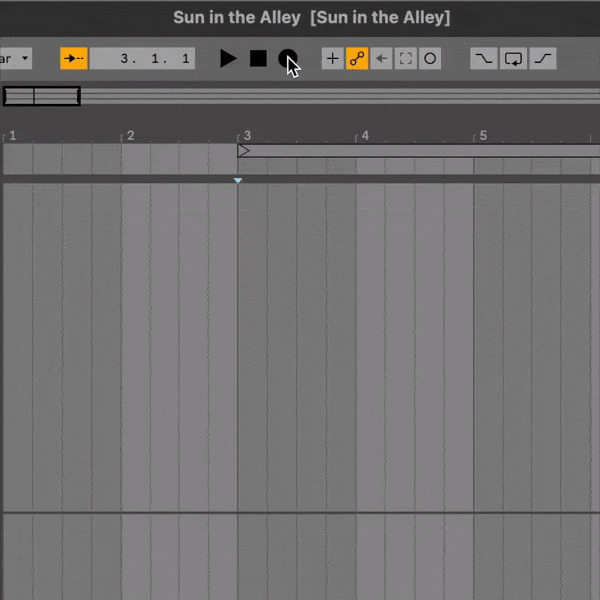Enable MIDI Arrangement Overdub plus button
The width and height of the screenshot is (600, 600).
333,59
